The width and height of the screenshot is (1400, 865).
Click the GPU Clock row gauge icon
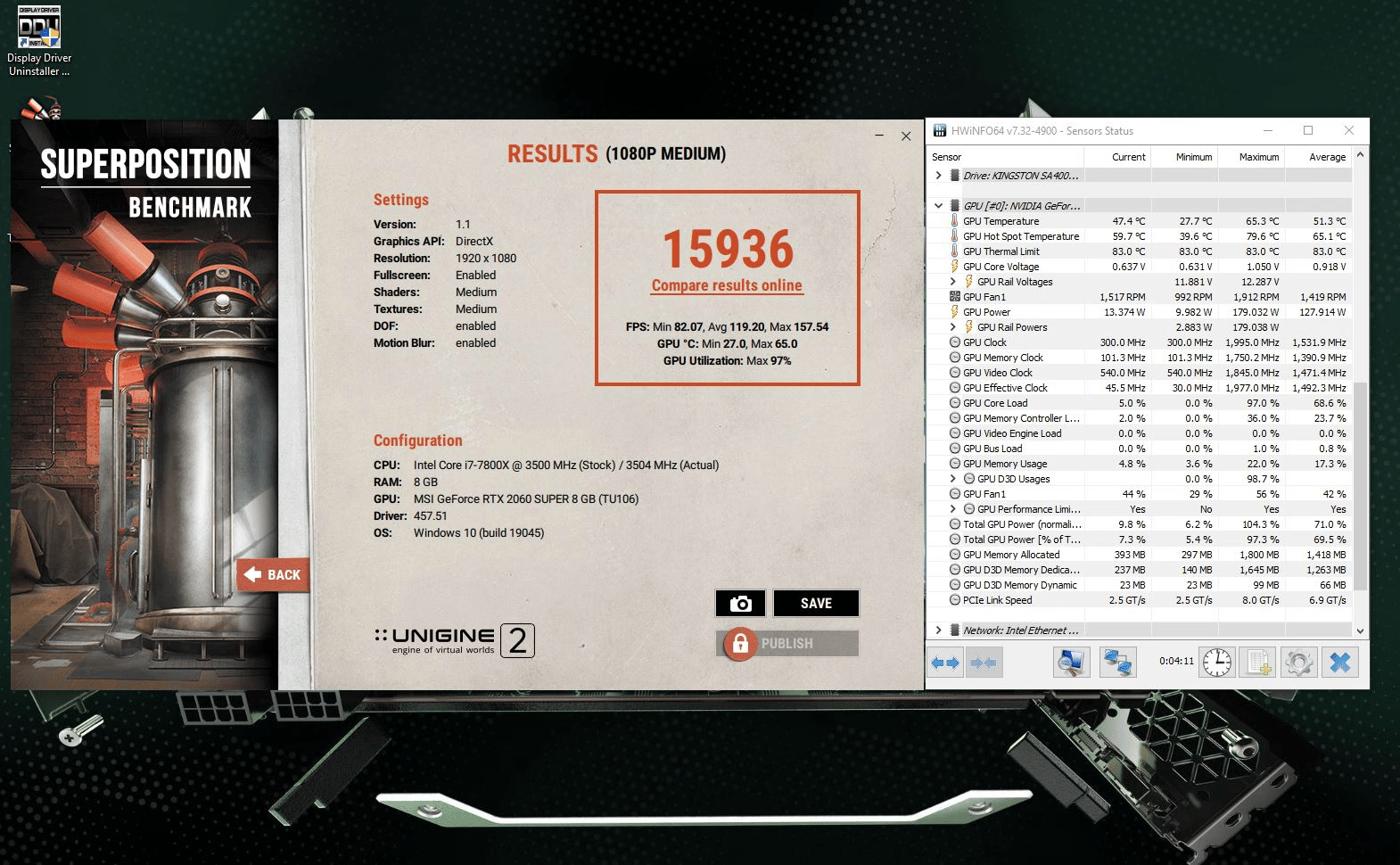pos(954,342)
